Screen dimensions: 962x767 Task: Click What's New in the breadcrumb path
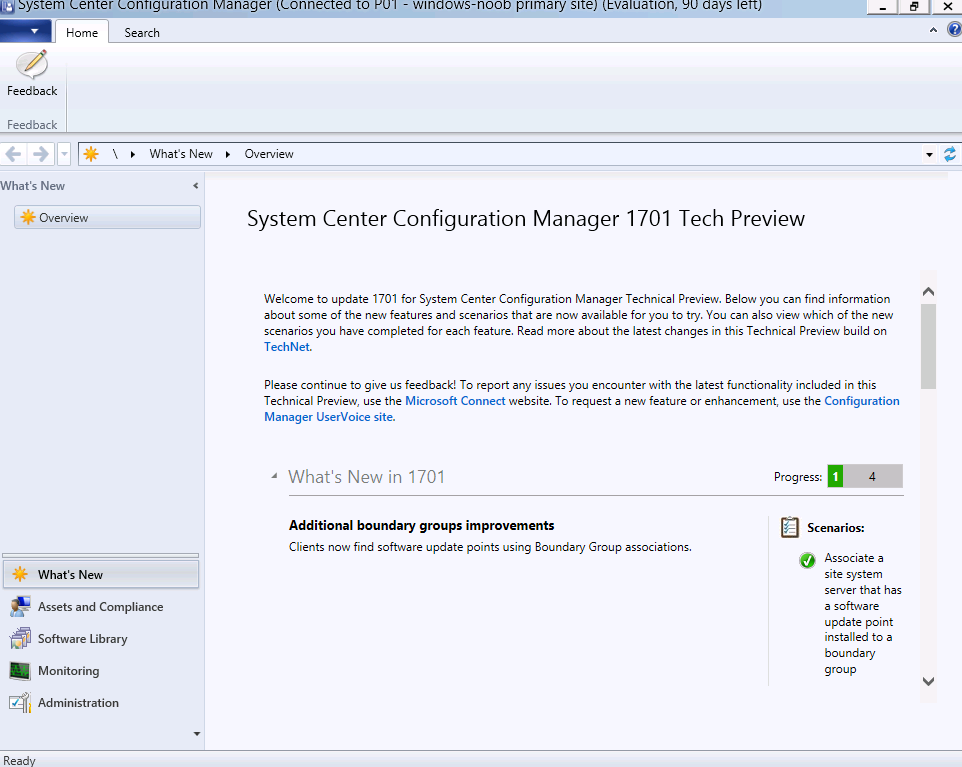click(181, 154)
